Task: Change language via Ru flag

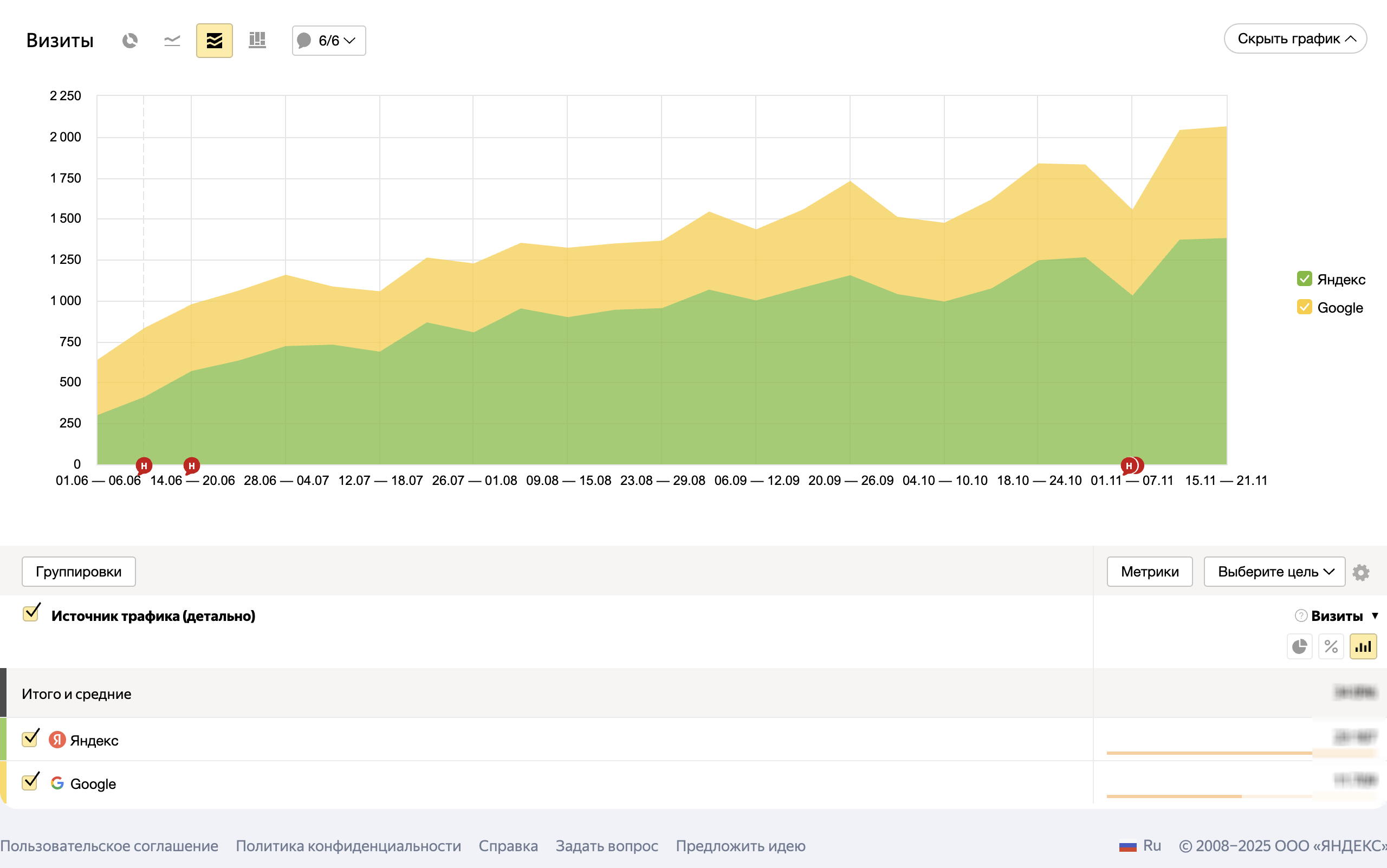Action: (x=1139, y=846)
